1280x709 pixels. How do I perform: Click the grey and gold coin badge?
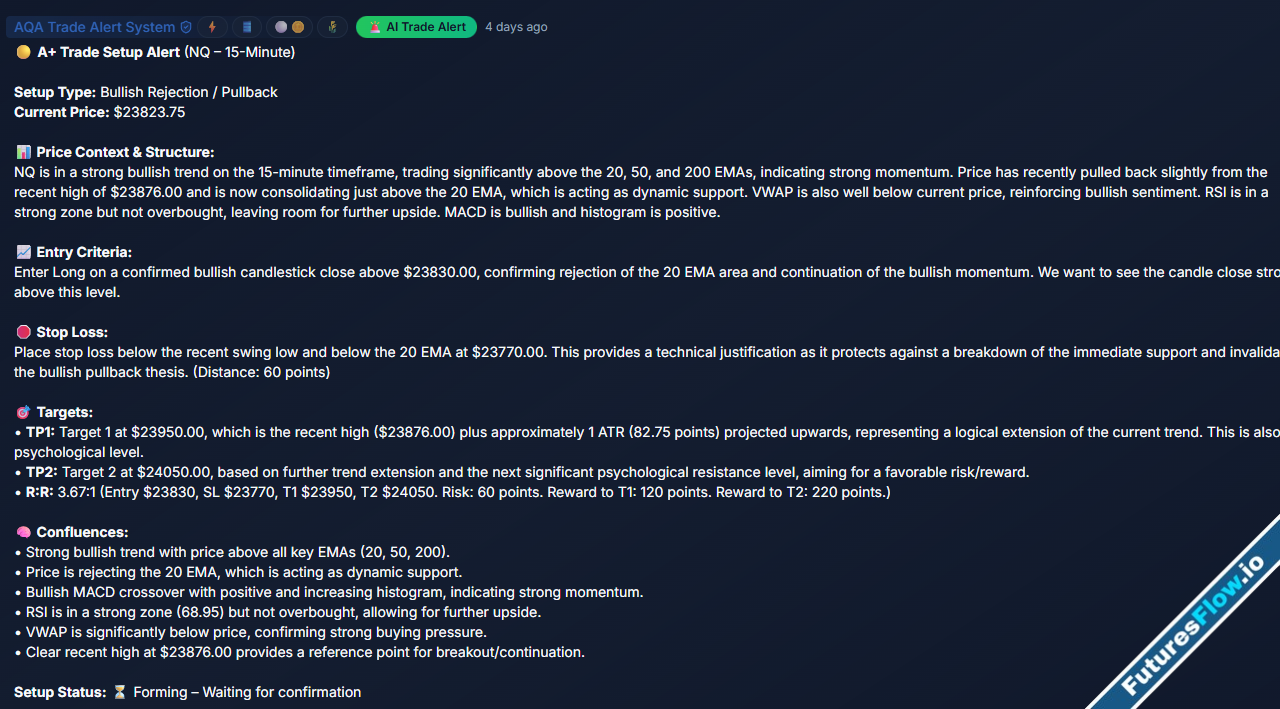tap(289, 27)
